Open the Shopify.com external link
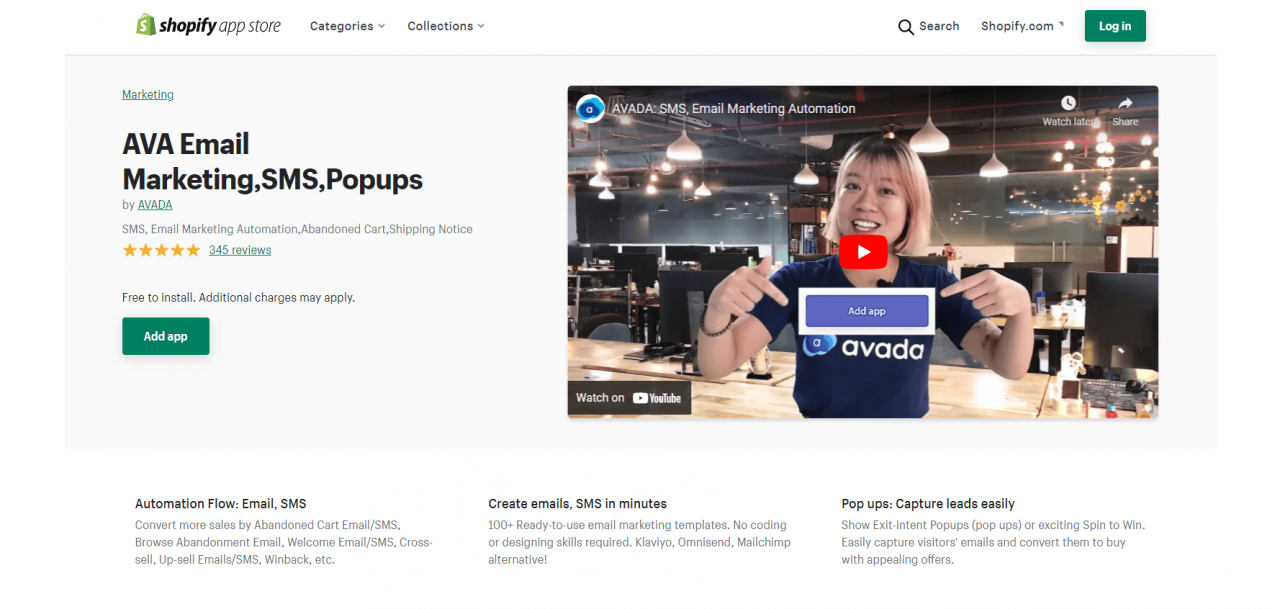Viewport: 1280px width, 609px height. [1022, 26]
